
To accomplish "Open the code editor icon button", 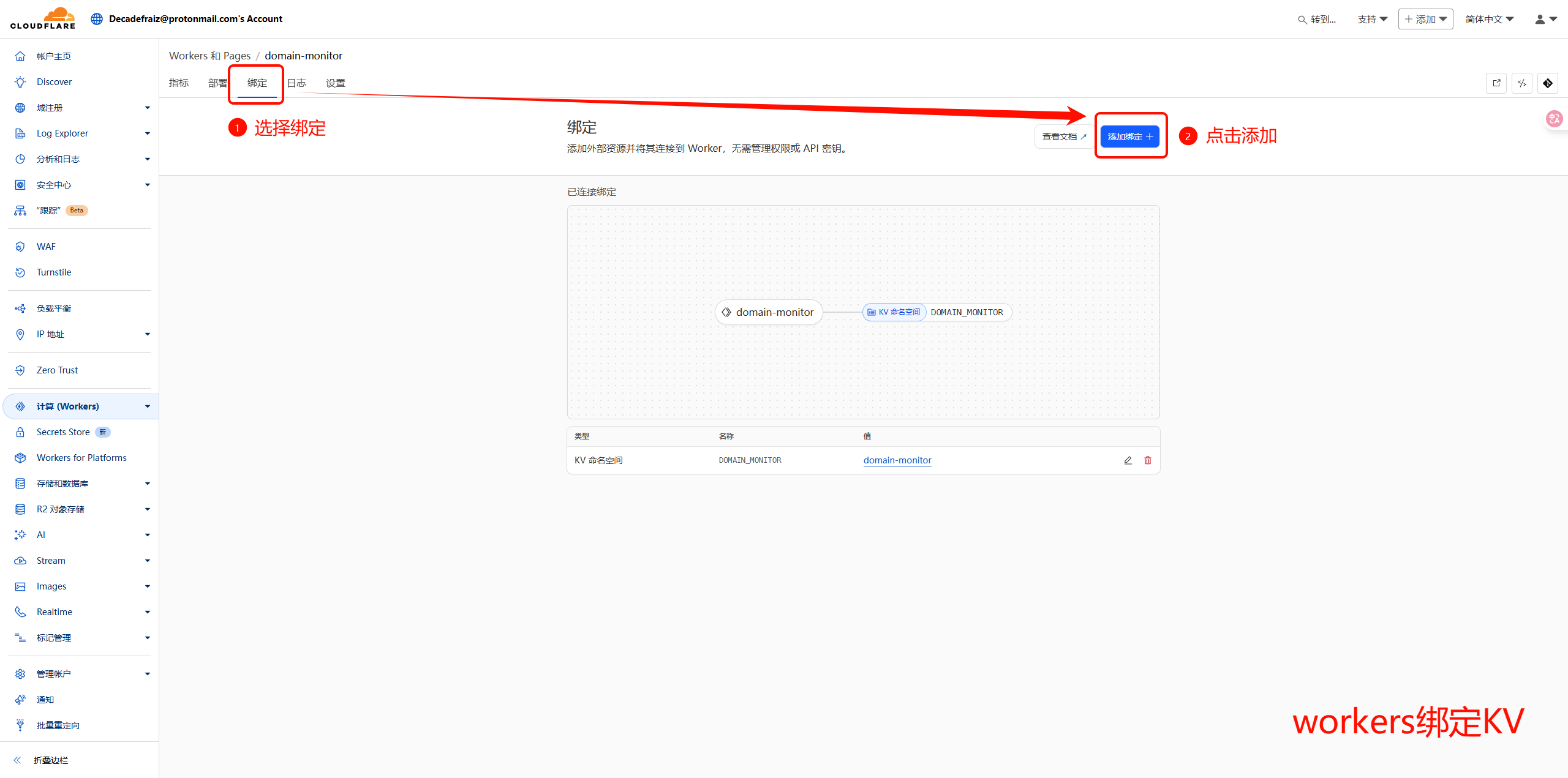I will coord(1522,83).
